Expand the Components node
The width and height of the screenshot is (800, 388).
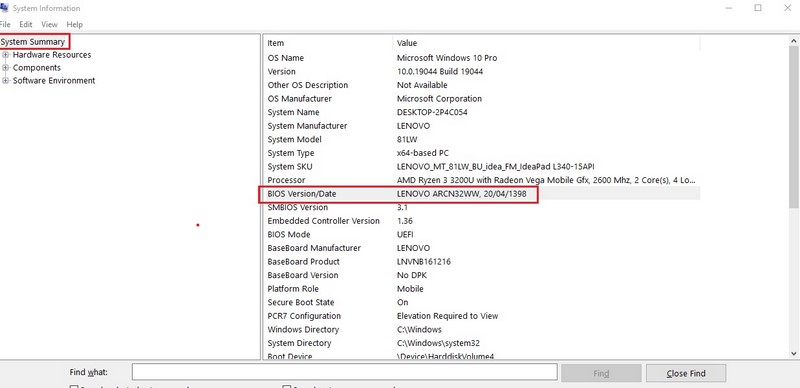pyautogui.click(x=6, y=67)
